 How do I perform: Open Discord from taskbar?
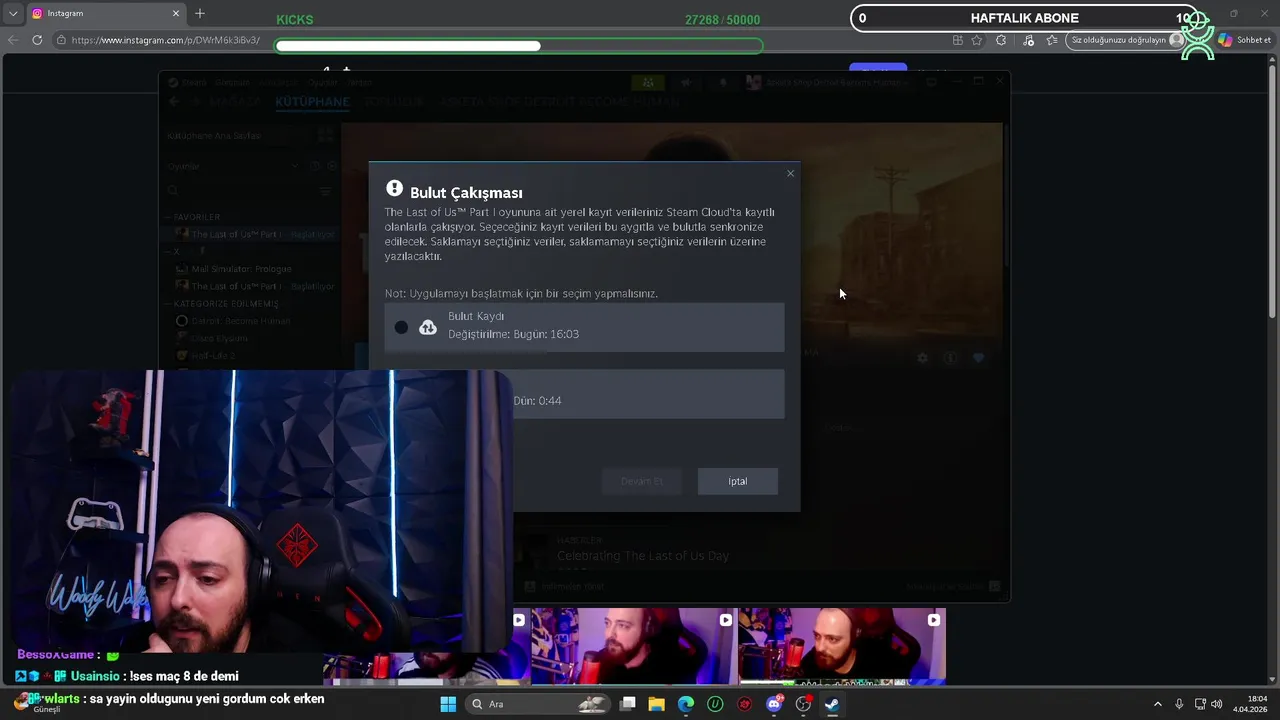(x=774, y=704)
